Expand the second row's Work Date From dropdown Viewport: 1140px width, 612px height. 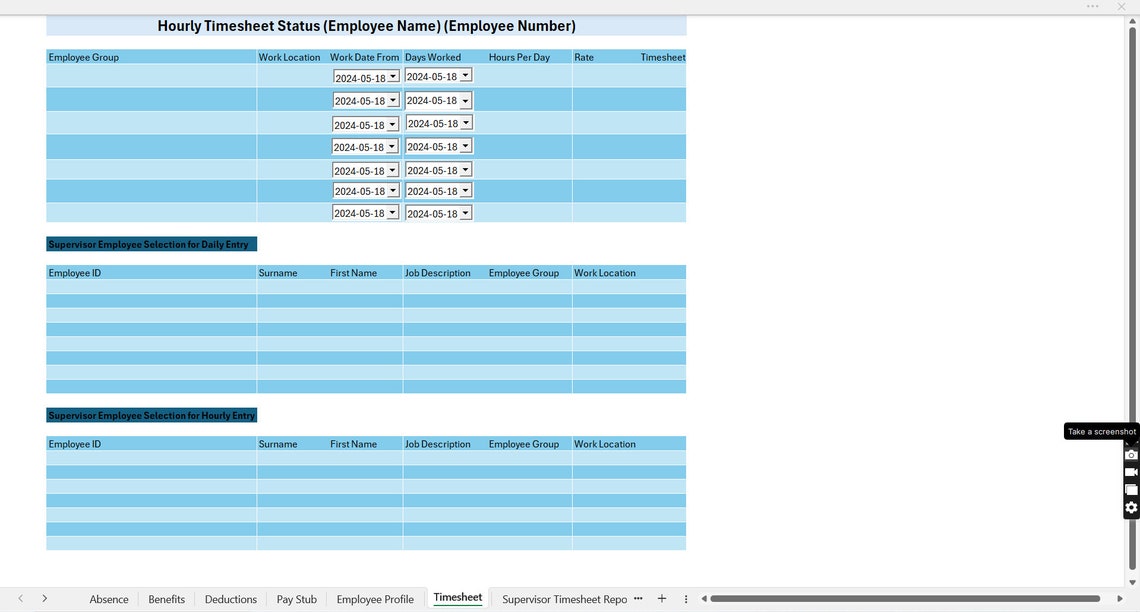coord(393,99)
